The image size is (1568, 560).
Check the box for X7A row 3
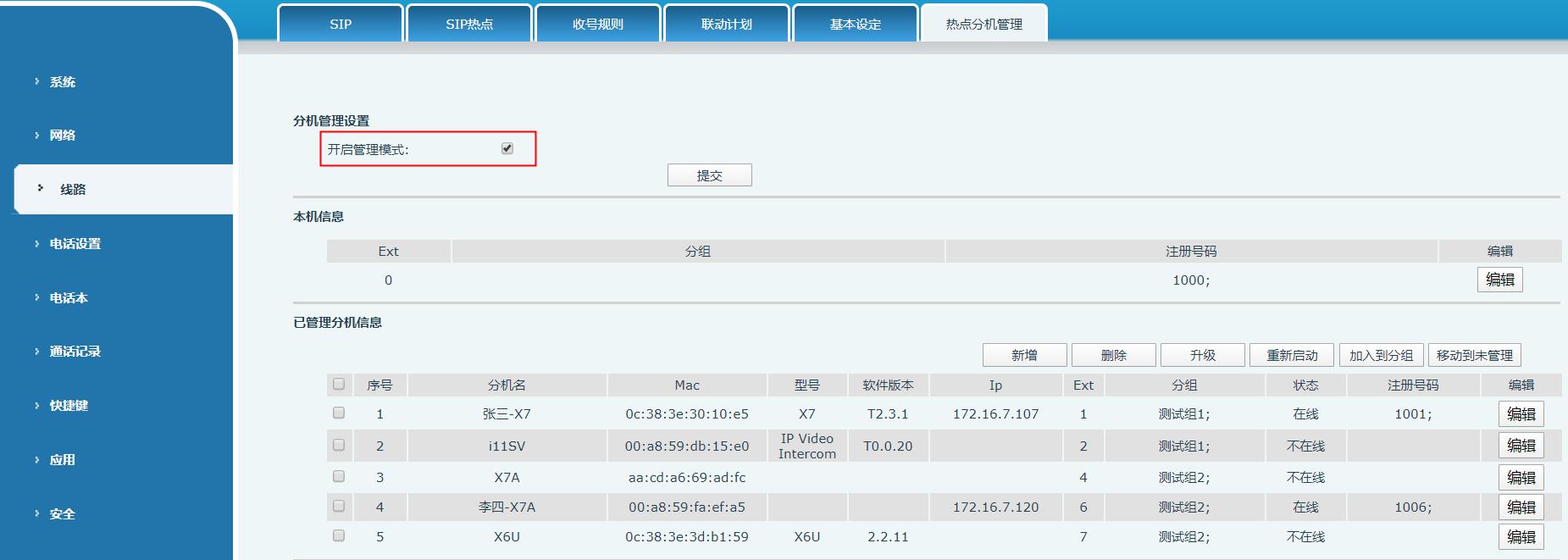pyautogui.click(x=339, y=476)
